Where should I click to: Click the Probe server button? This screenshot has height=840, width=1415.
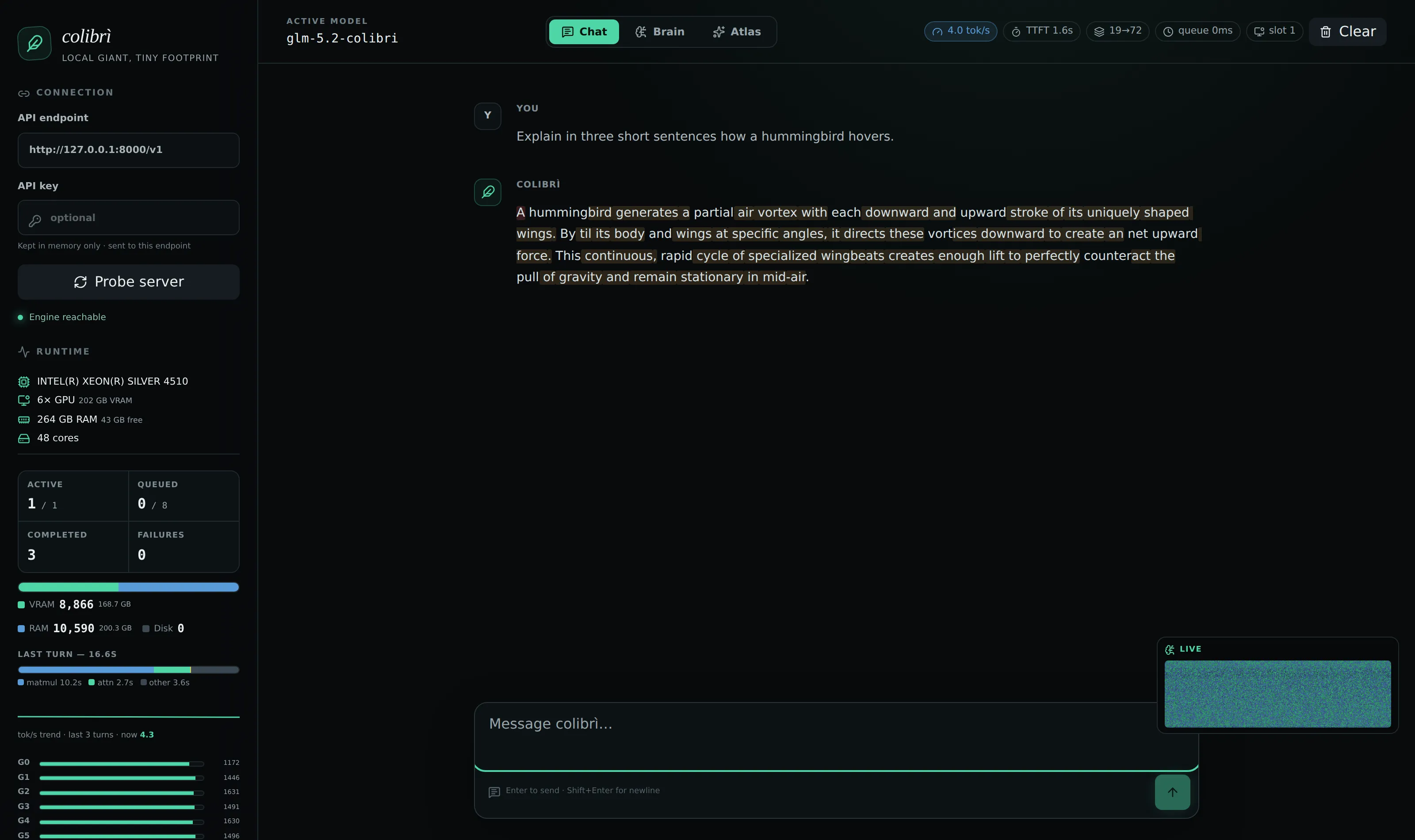(129, 282)
